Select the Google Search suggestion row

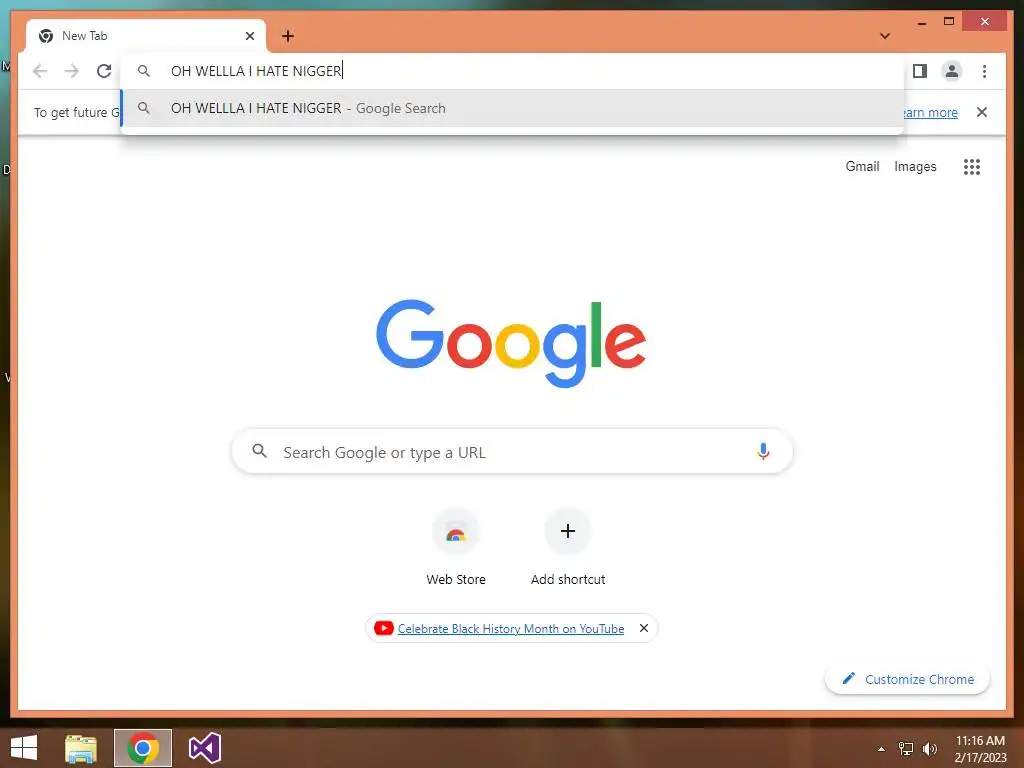tap(513, 108)
